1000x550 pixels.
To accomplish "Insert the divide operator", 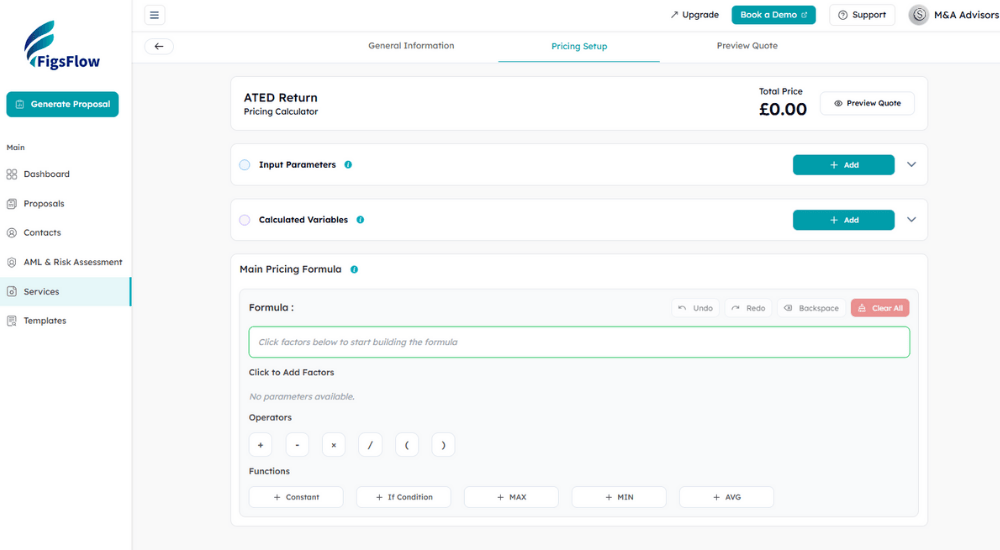I will pos(370,445).
